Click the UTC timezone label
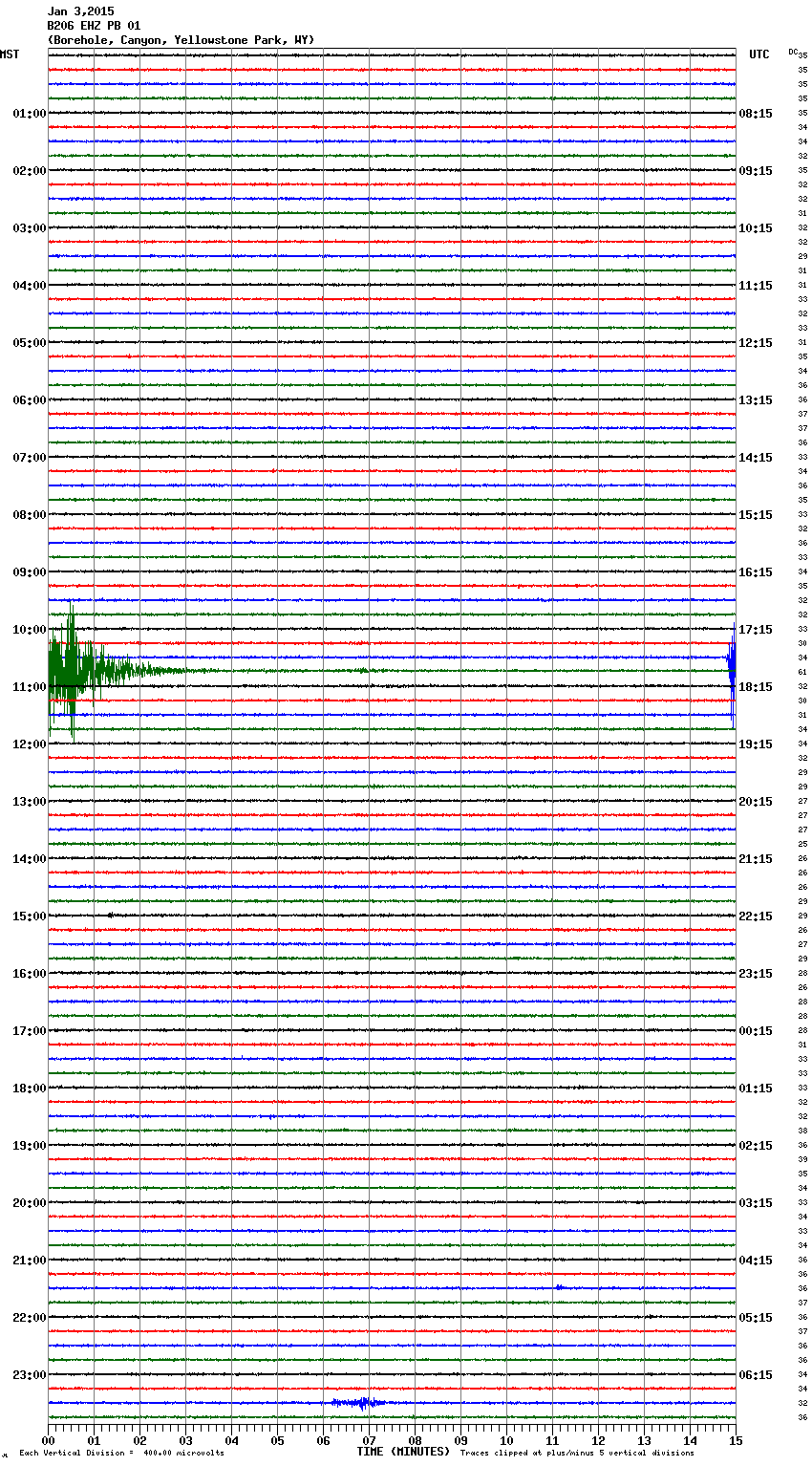Screen dimensions: 812x1466 759,54
